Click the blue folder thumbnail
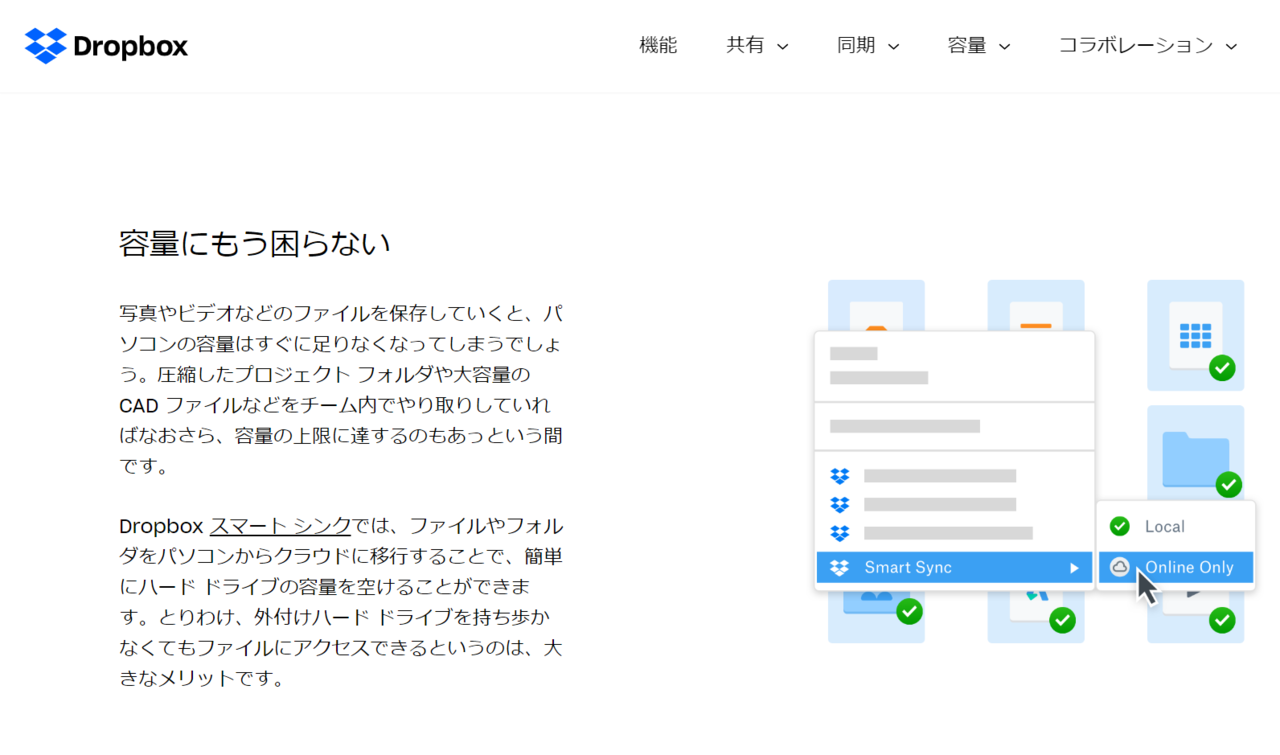 click(x=1195, y=458)
